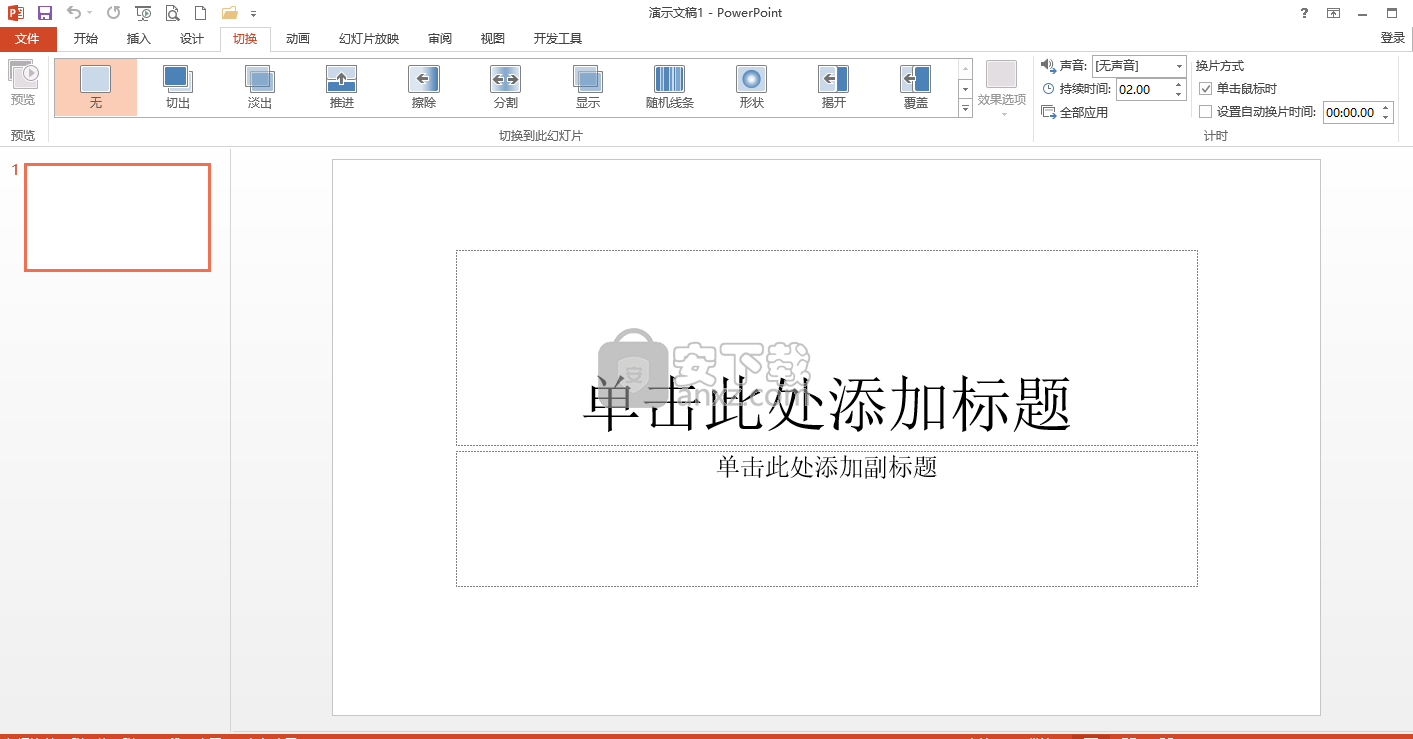Click 全部应用 to apply to all slides
The width and height of the screenshot is (1413, 739).
(1075, 112)
